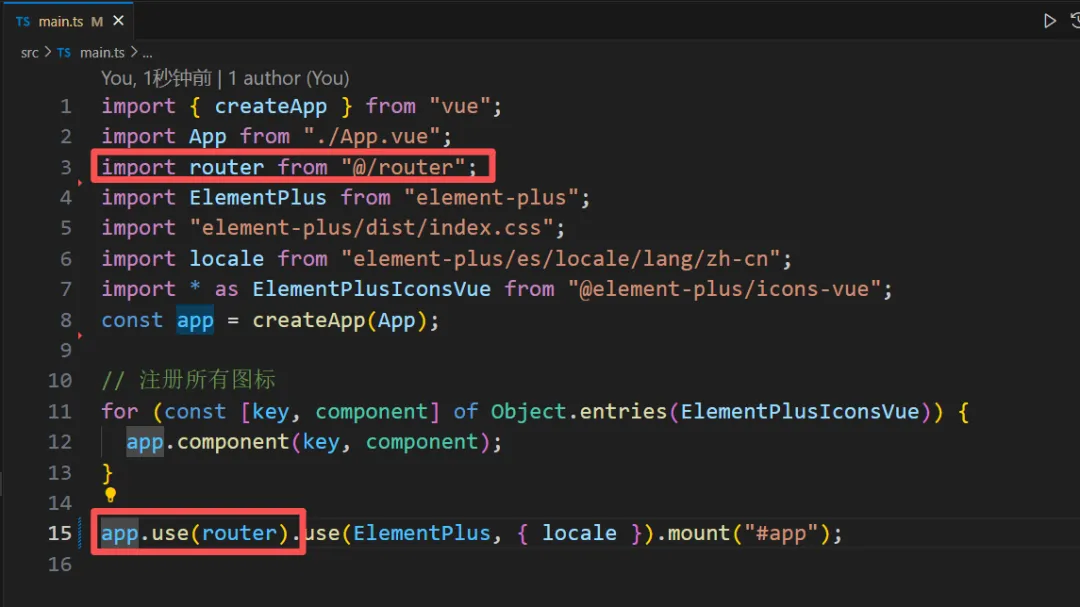
Task: Open the src folder breadcrumb
Action: [29, 53]
